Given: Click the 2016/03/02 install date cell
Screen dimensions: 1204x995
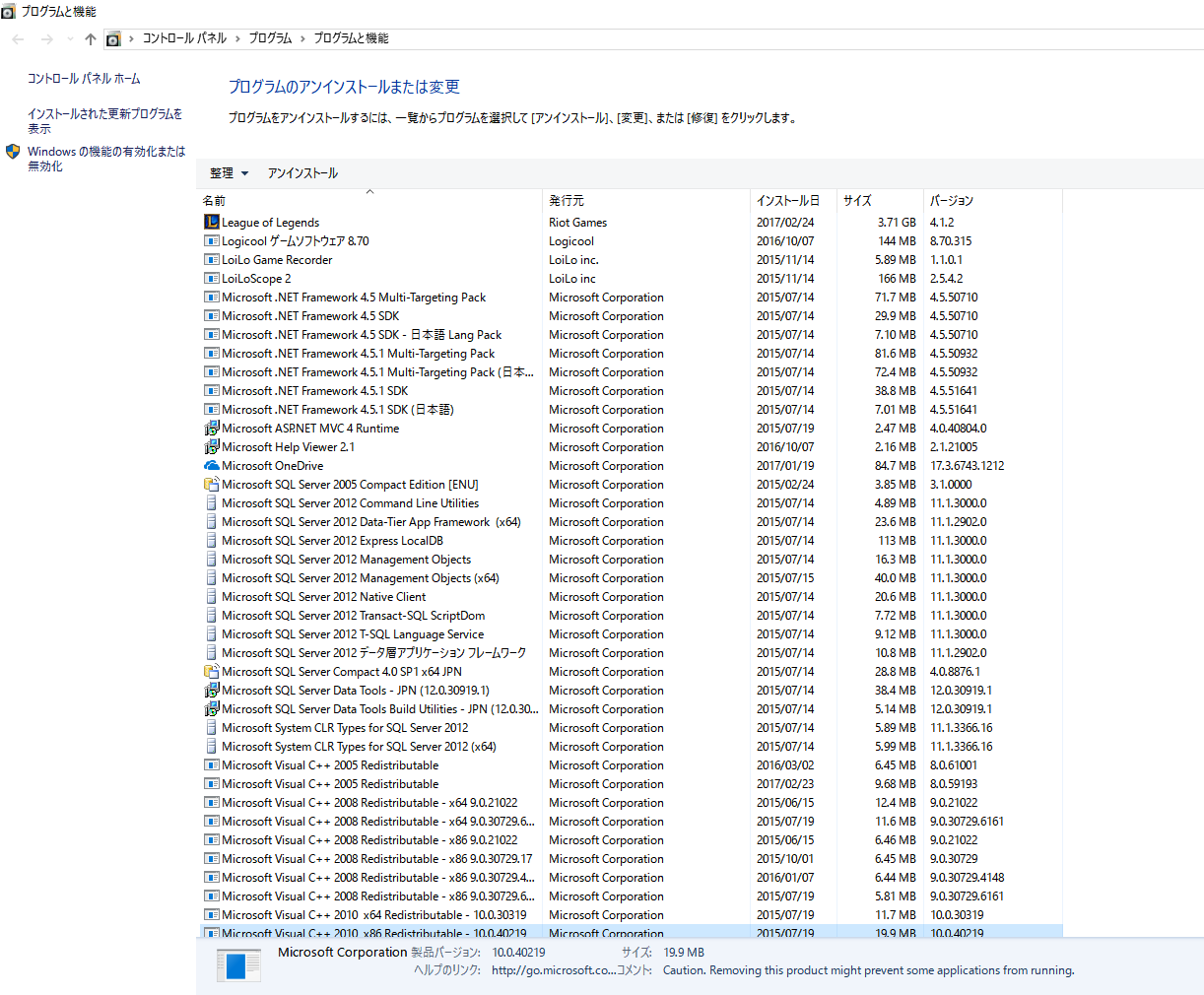Looking at the screenshot, I should click(785, 764).
